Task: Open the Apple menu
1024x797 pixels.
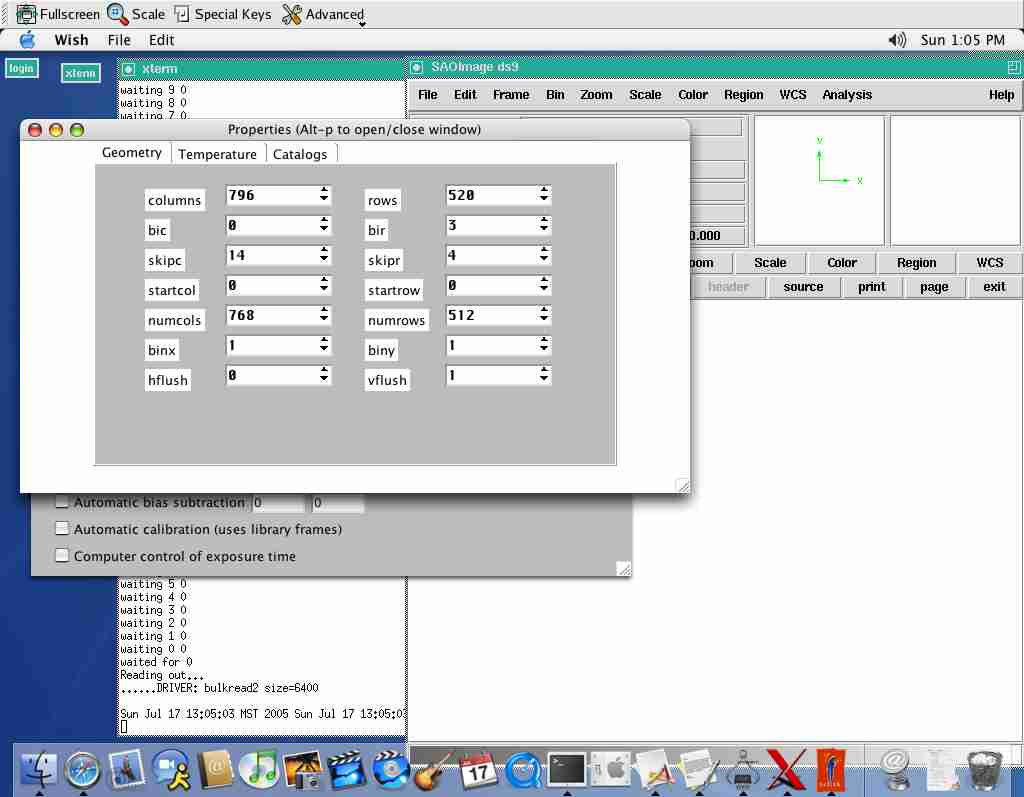Action: pos(27,40)
